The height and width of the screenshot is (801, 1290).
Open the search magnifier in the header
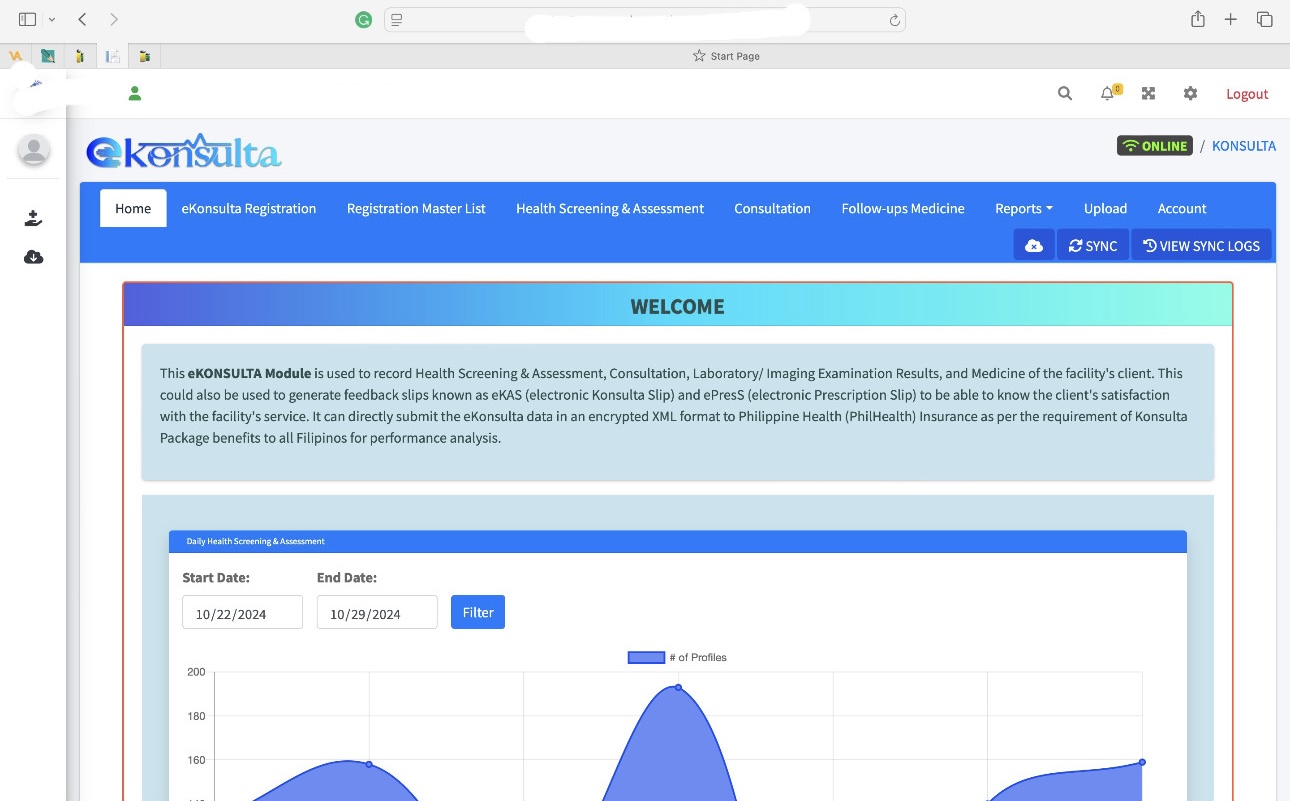coord(1065,93)
